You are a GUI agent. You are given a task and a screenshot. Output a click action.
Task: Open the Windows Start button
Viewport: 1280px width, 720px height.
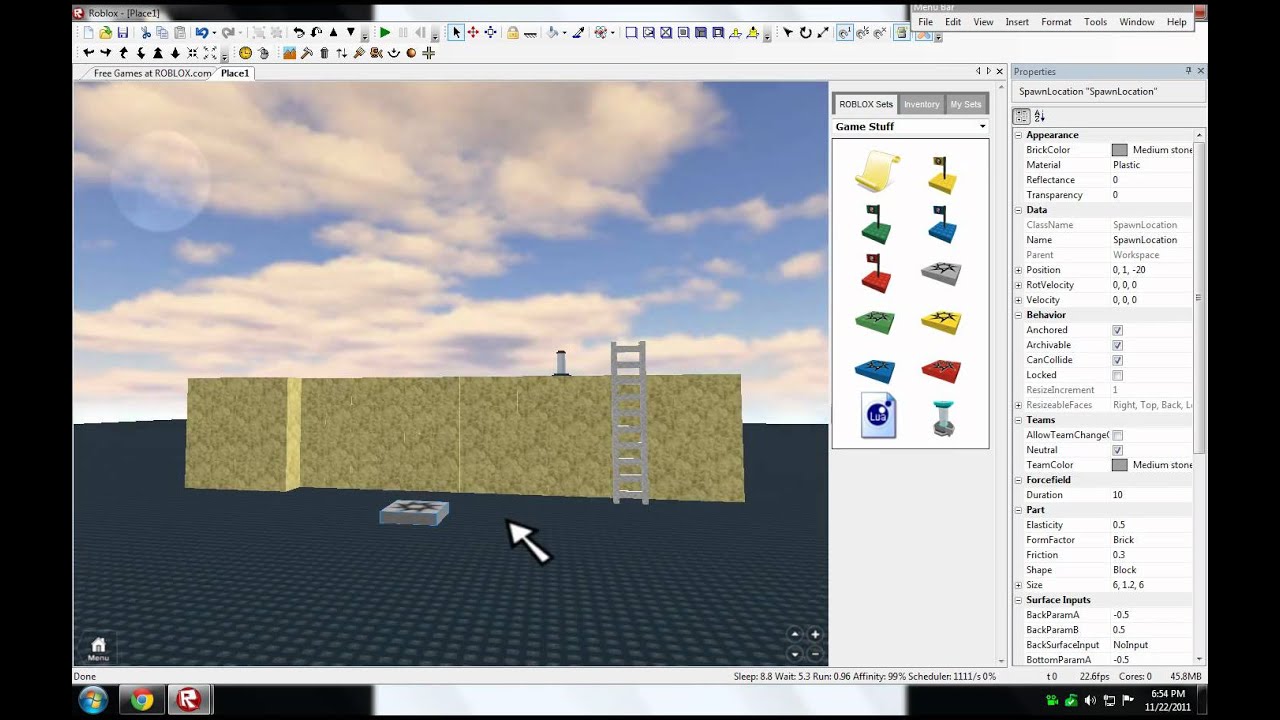93,699
